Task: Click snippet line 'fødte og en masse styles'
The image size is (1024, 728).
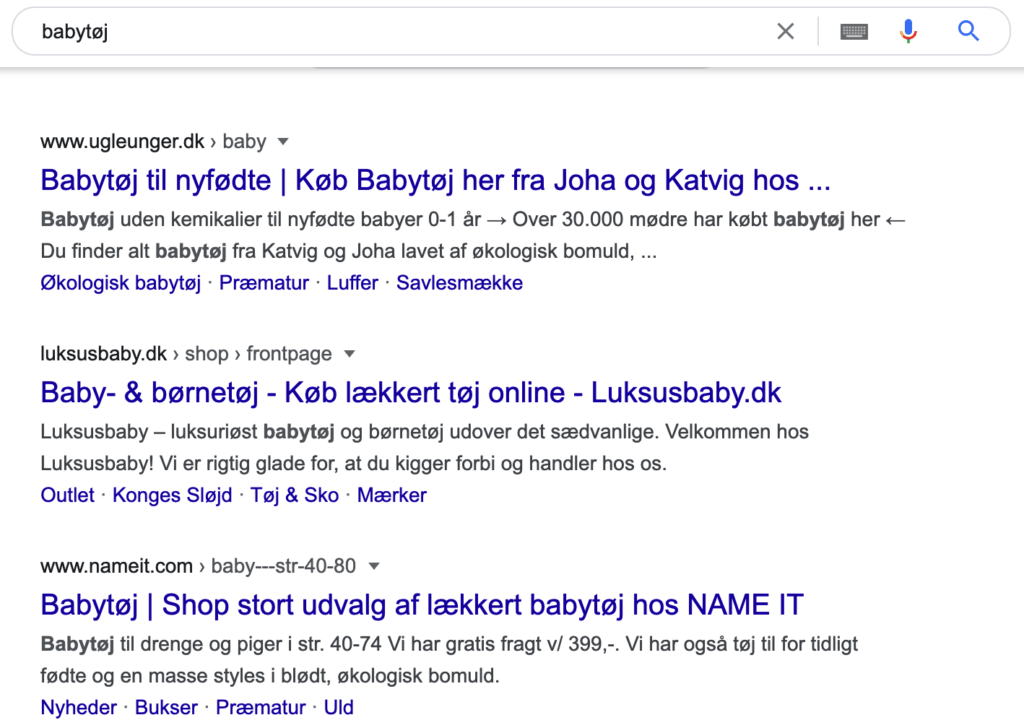Action: coord(270,676)
